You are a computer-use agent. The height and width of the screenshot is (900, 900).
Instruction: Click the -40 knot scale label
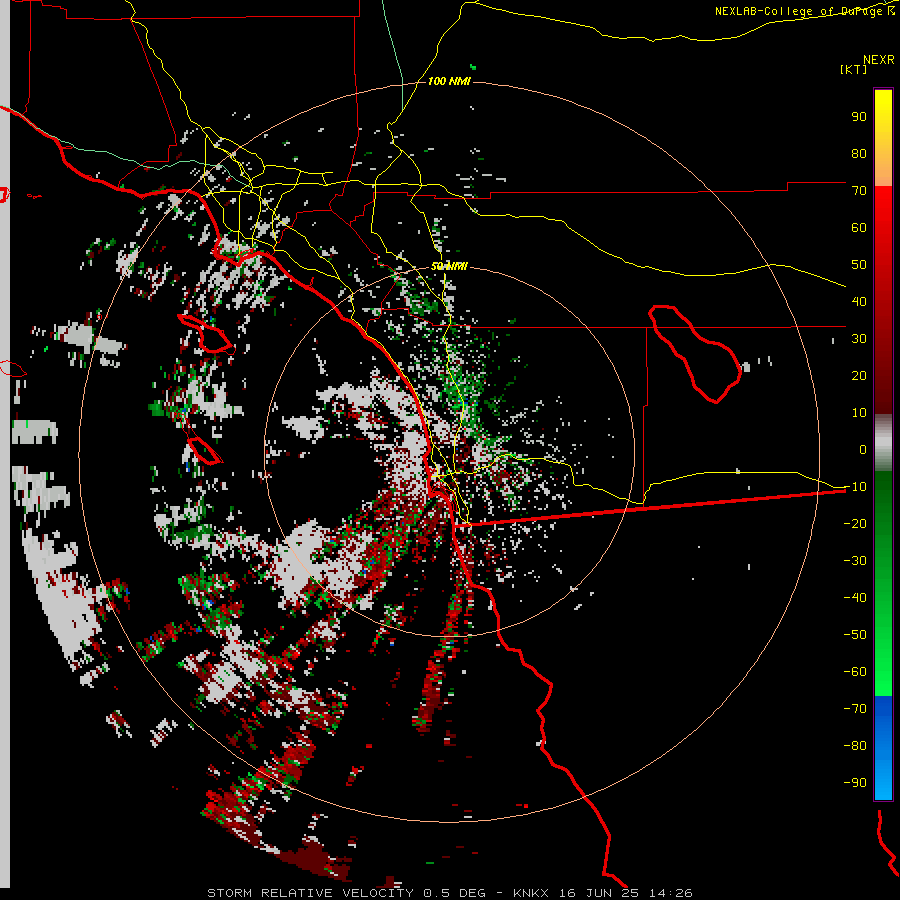tap(855, 598)
